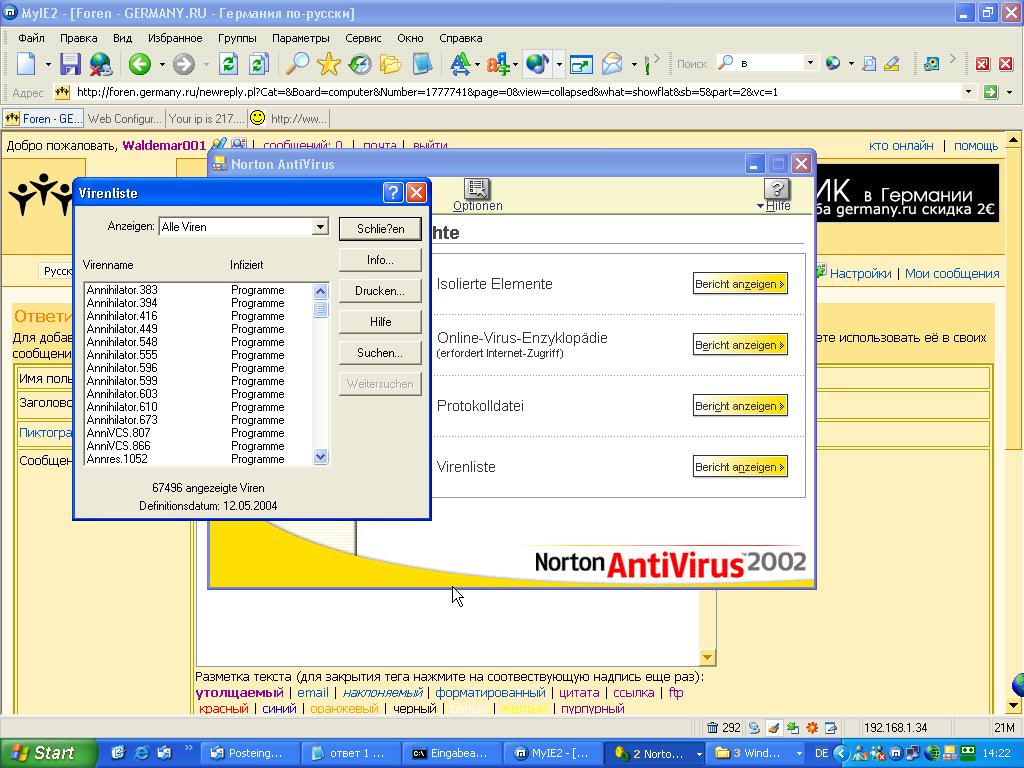Click the Suchen... button
The width and height of the screenshot is (1024, 768).
click(x=380, y=353)
